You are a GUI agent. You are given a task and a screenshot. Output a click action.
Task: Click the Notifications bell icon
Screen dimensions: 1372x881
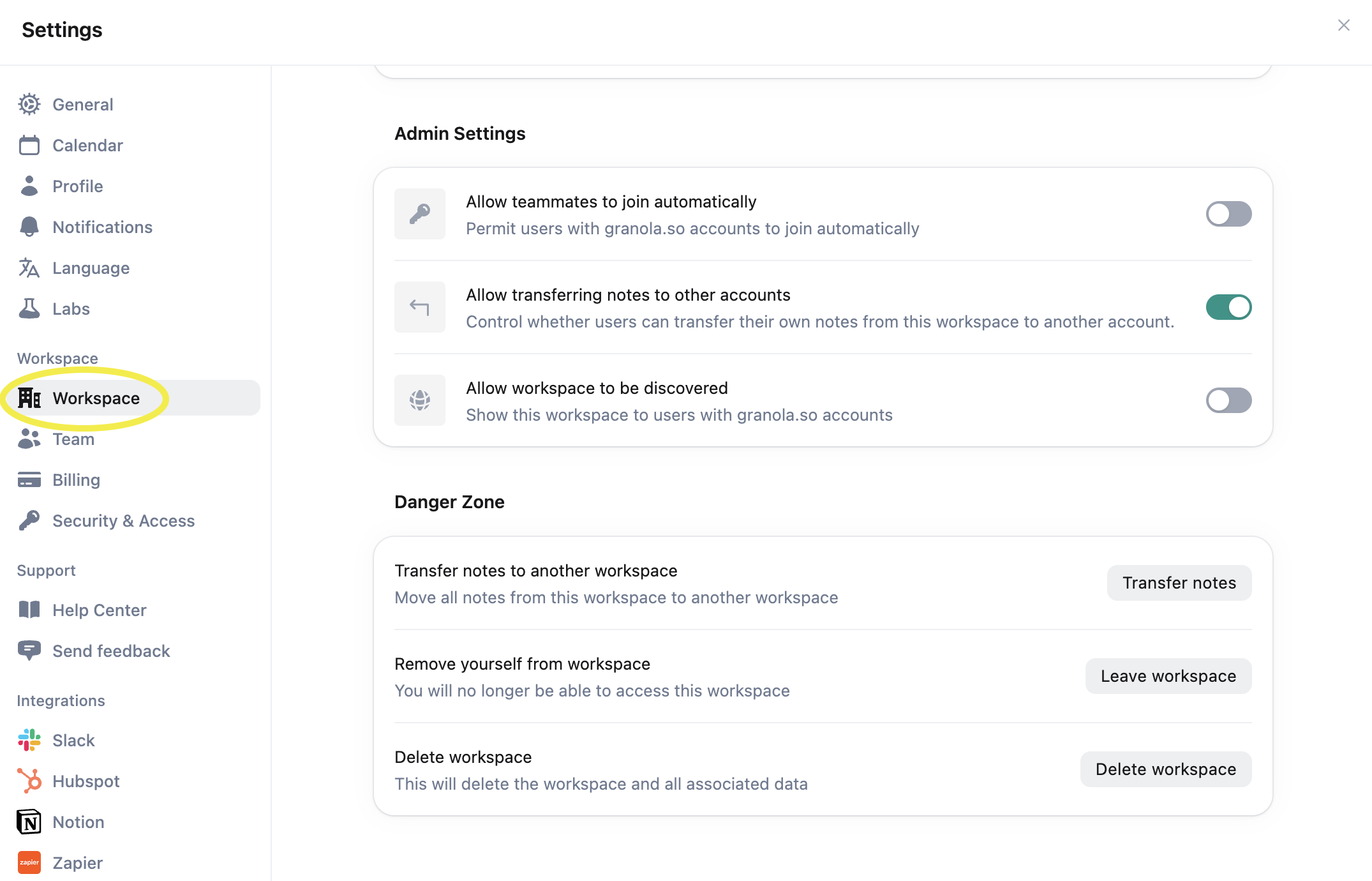click(29, 227)
